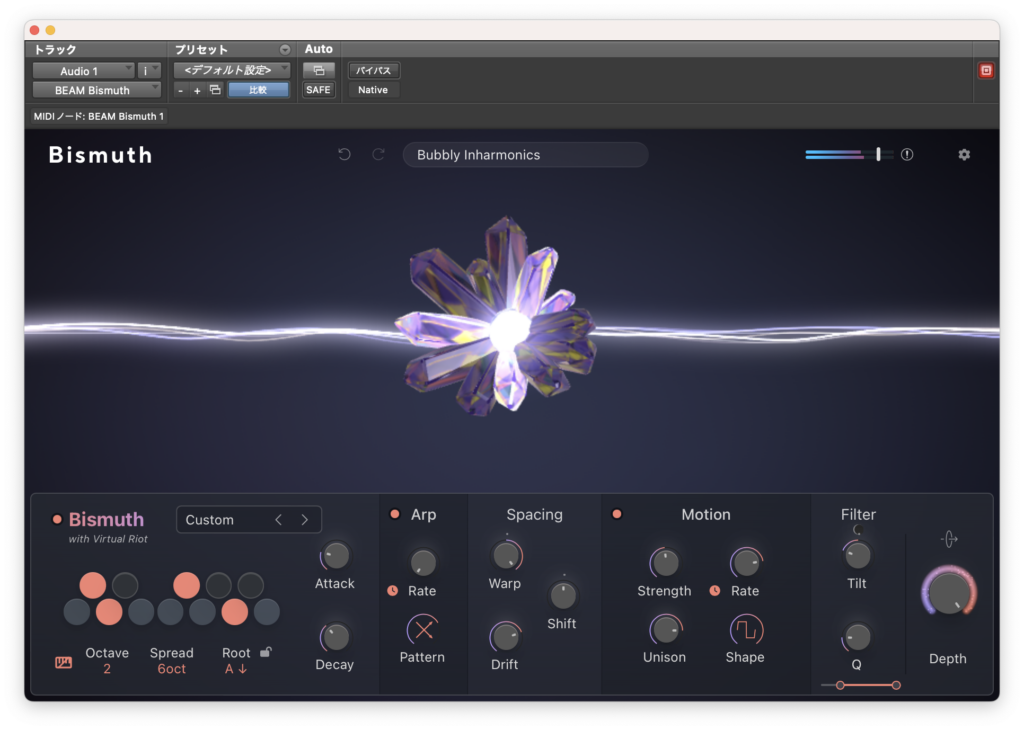
Task: Change the Spread value 6oct
Action: 172,669
